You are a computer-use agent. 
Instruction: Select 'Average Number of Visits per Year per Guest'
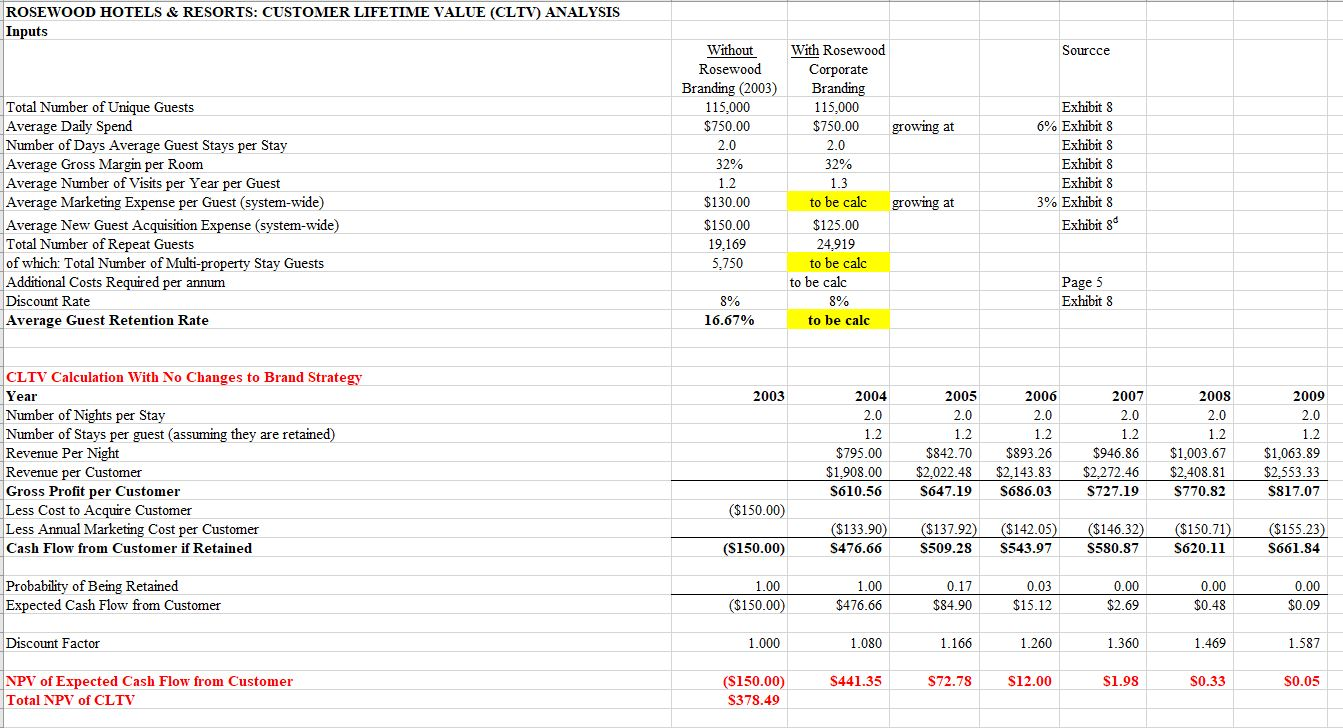143,183
